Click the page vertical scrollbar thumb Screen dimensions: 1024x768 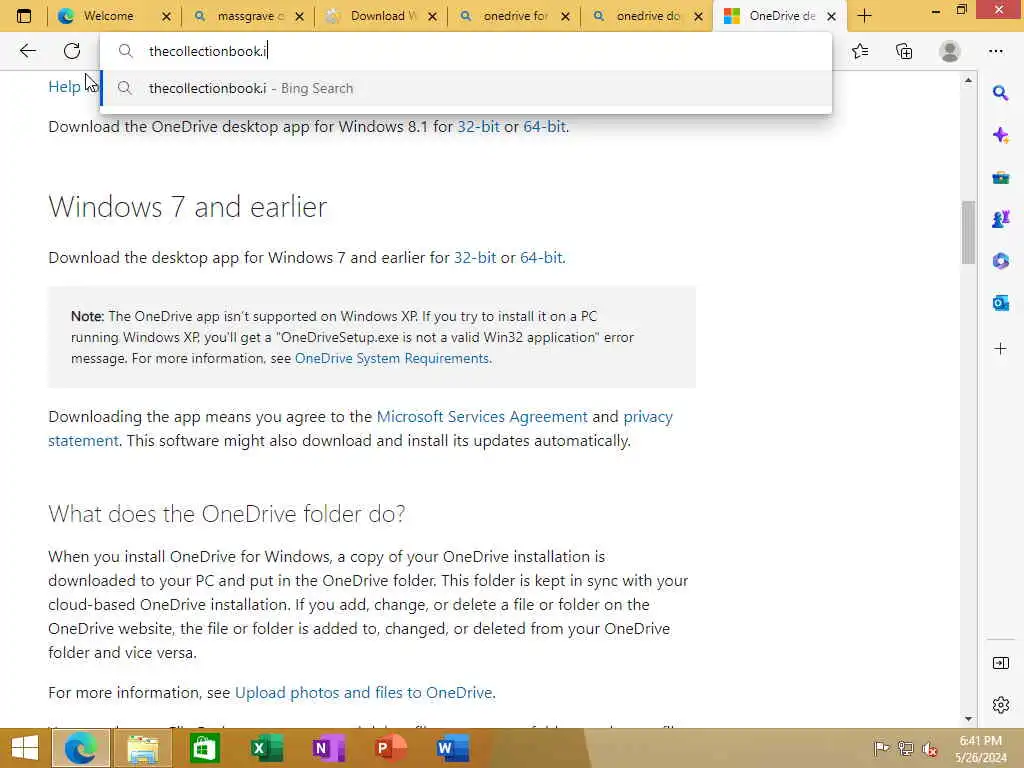click(x=968, y=232)
